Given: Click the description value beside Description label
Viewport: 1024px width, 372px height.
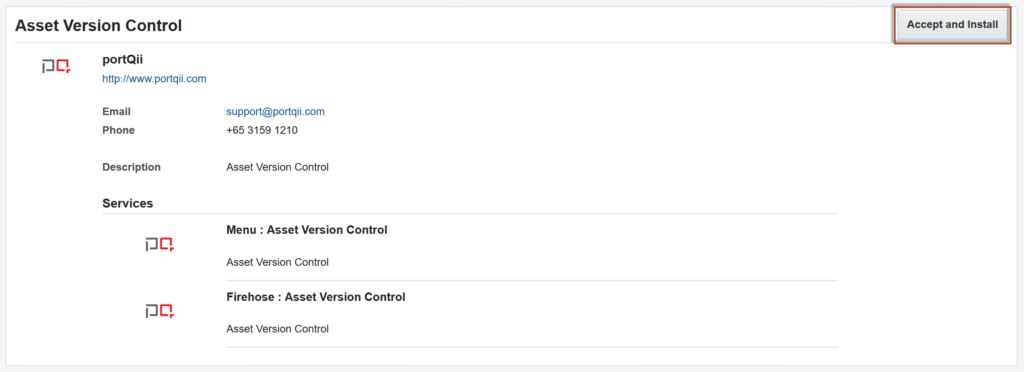Looking at the screenshot, I should point(278,167).
